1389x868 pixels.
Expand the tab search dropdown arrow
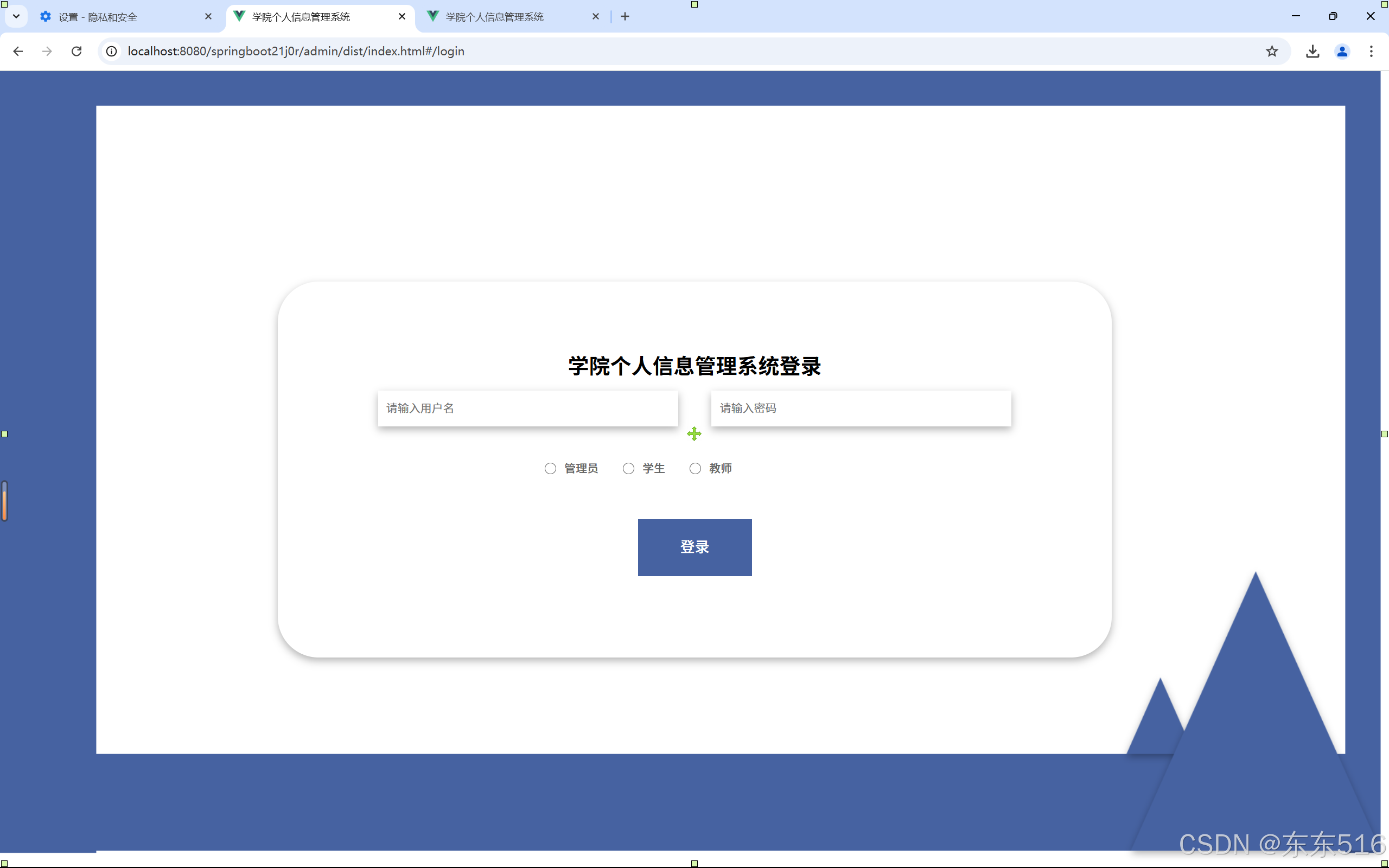click(16, 17)
